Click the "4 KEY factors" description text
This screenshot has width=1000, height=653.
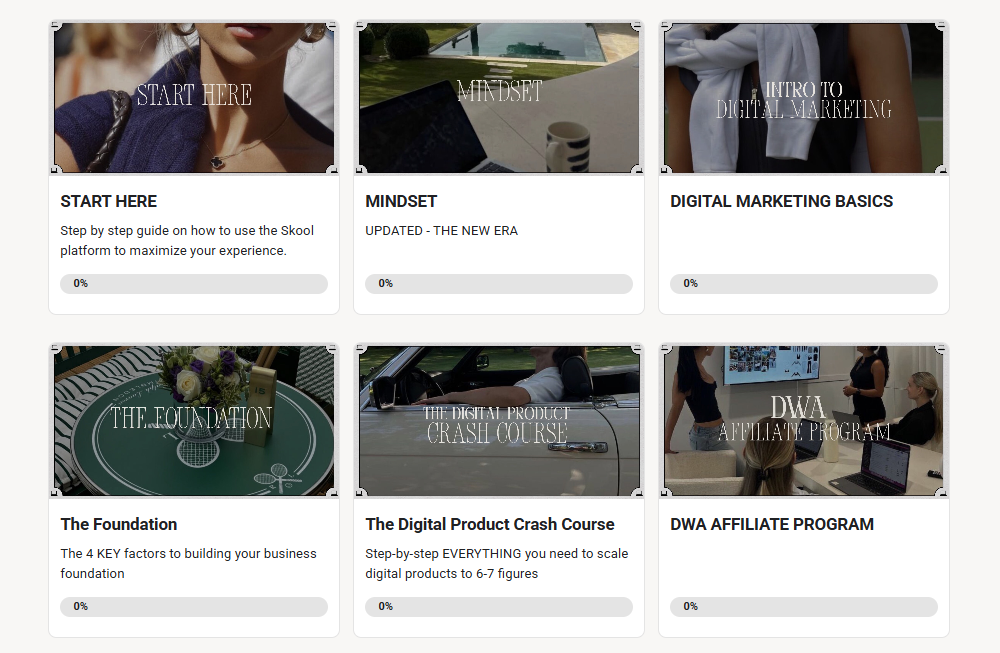click(188, 564)
